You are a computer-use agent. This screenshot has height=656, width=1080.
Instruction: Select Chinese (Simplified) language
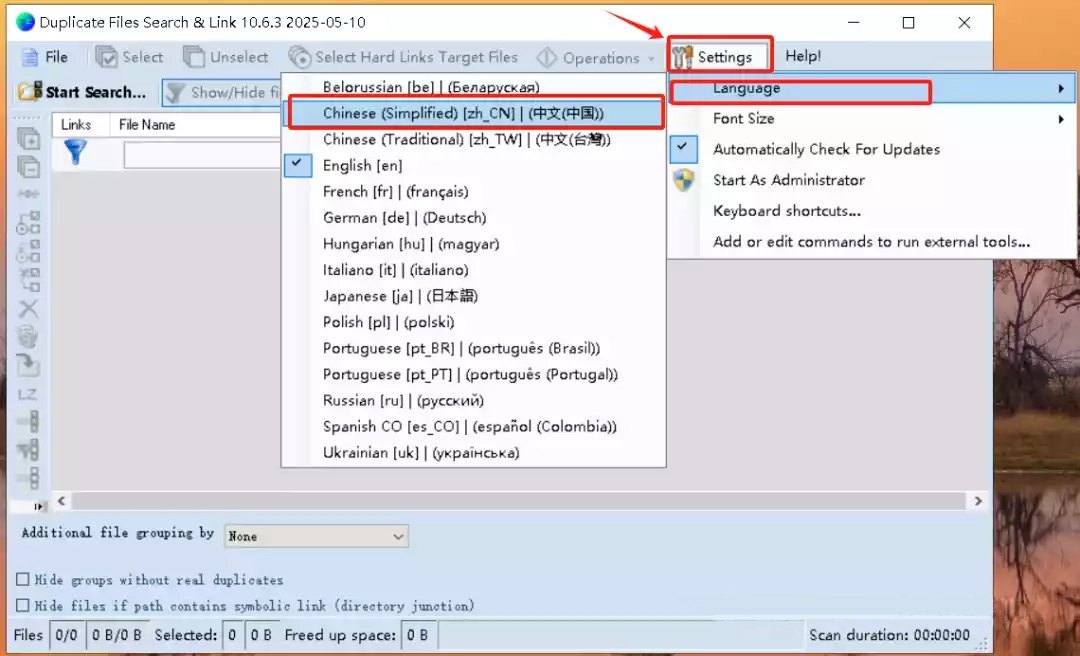pos(474,114)
